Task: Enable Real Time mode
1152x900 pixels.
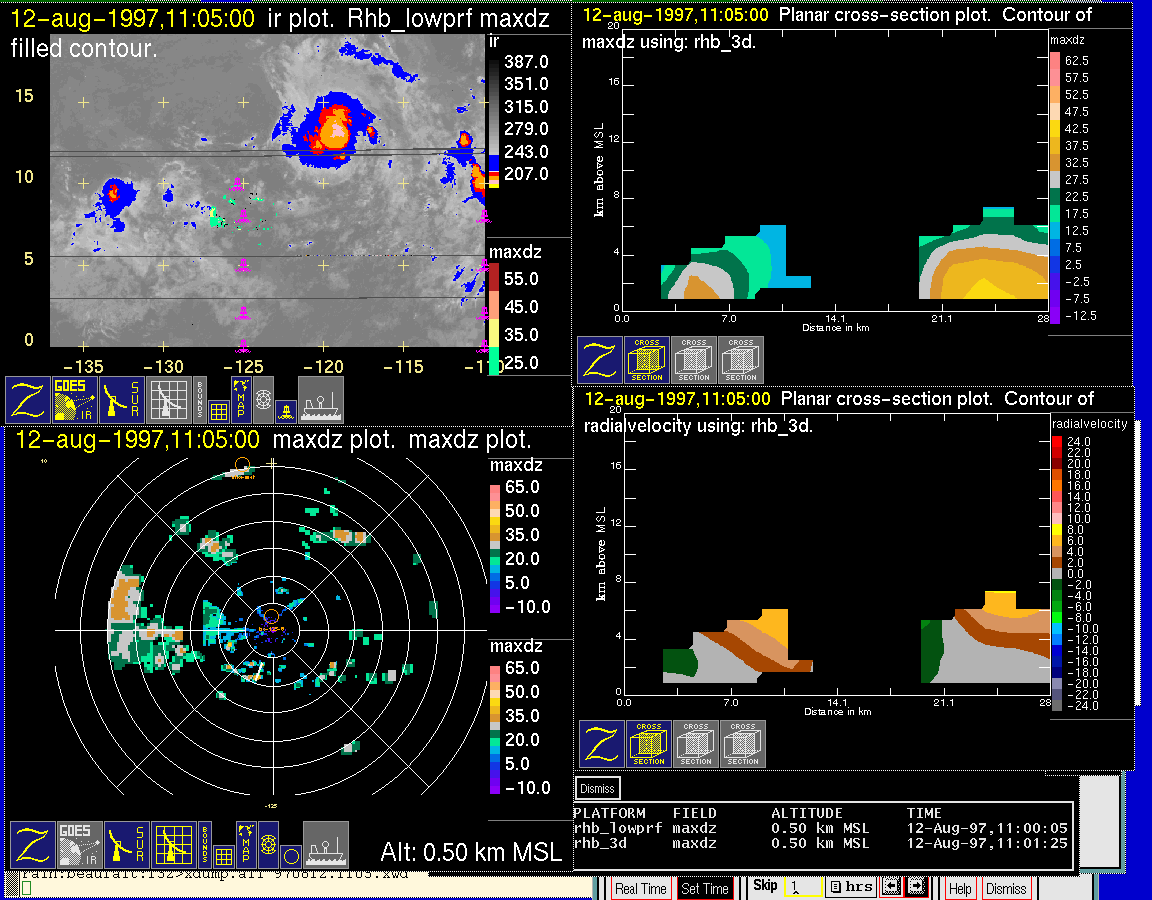Action: pos(640,888)
